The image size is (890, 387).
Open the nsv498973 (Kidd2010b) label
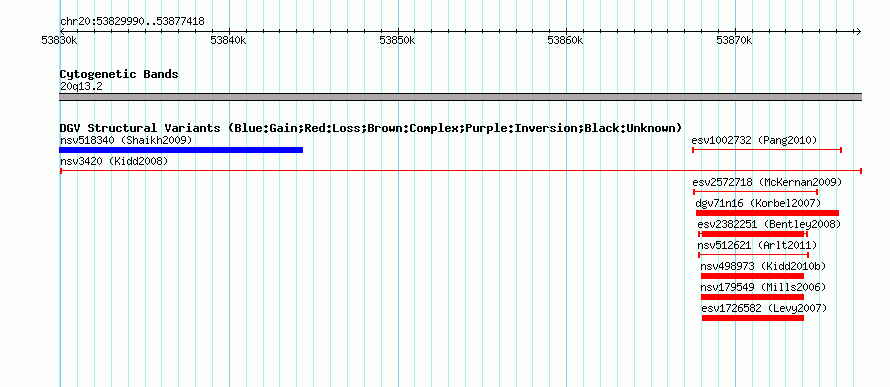(x=763, y=266)
